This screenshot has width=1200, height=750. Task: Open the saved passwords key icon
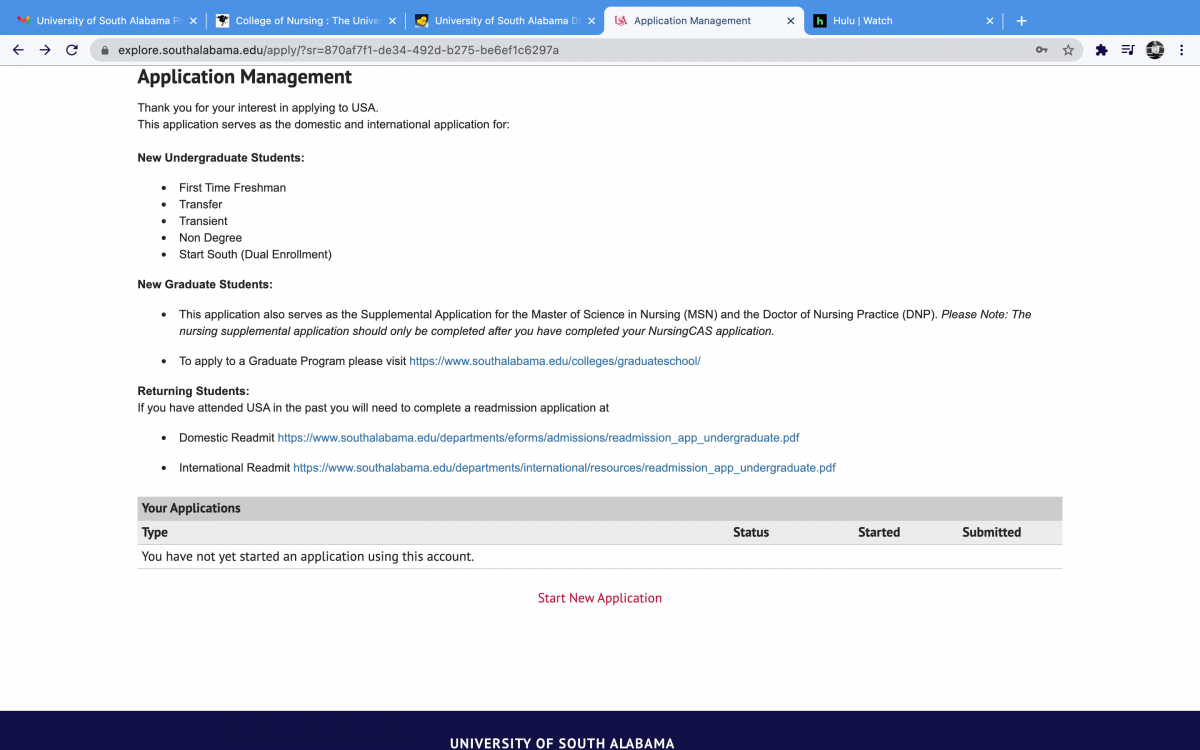tap(1041, 50)
